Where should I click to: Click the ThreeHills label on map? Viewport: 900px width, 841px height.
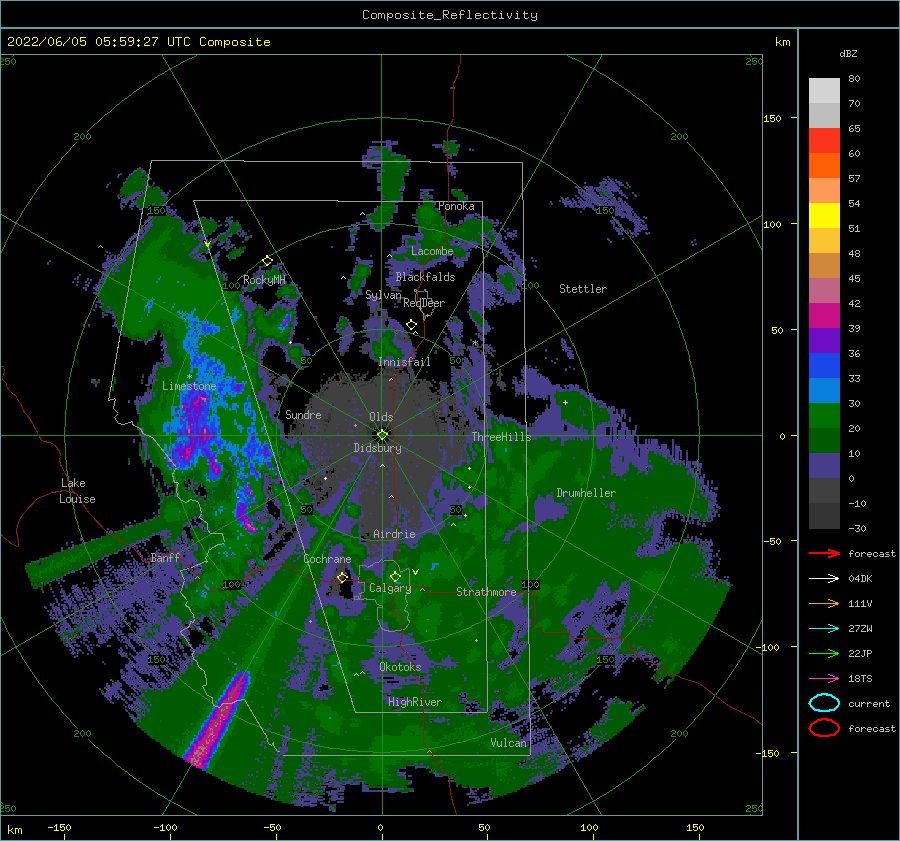[x=502, y=437]
